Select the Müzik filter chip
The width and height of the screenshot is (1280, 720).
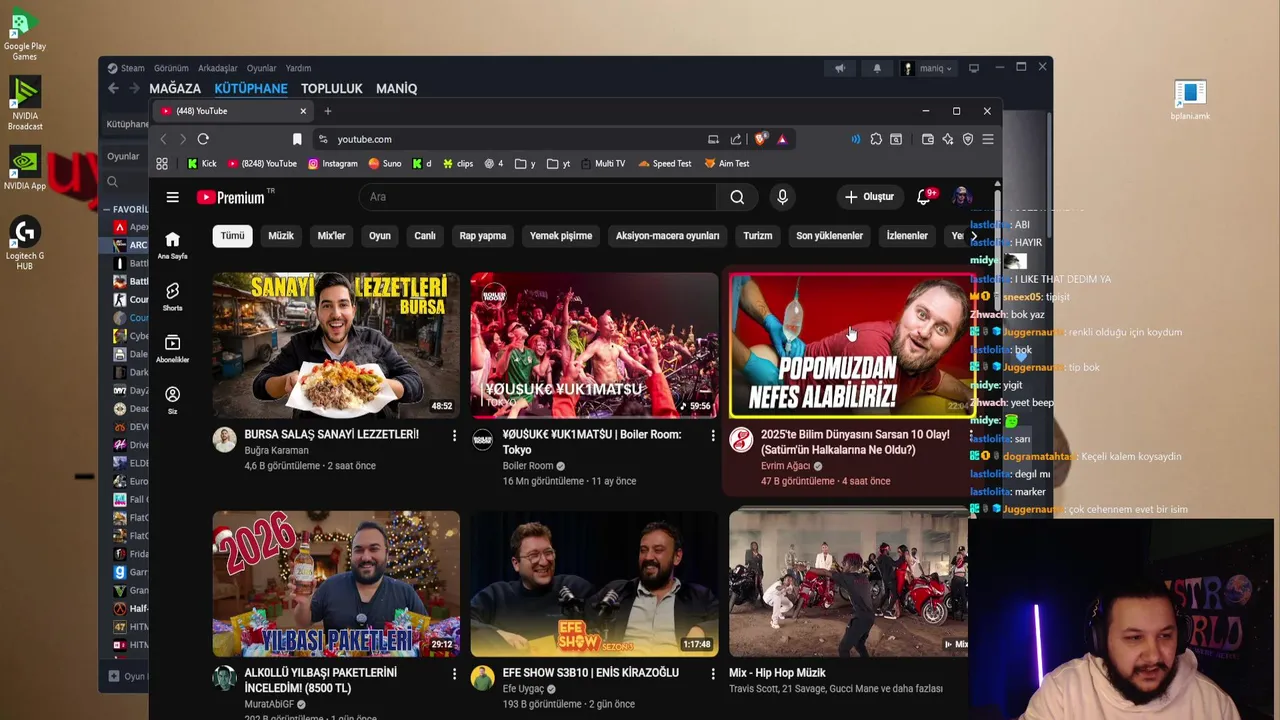pos(281,236)
